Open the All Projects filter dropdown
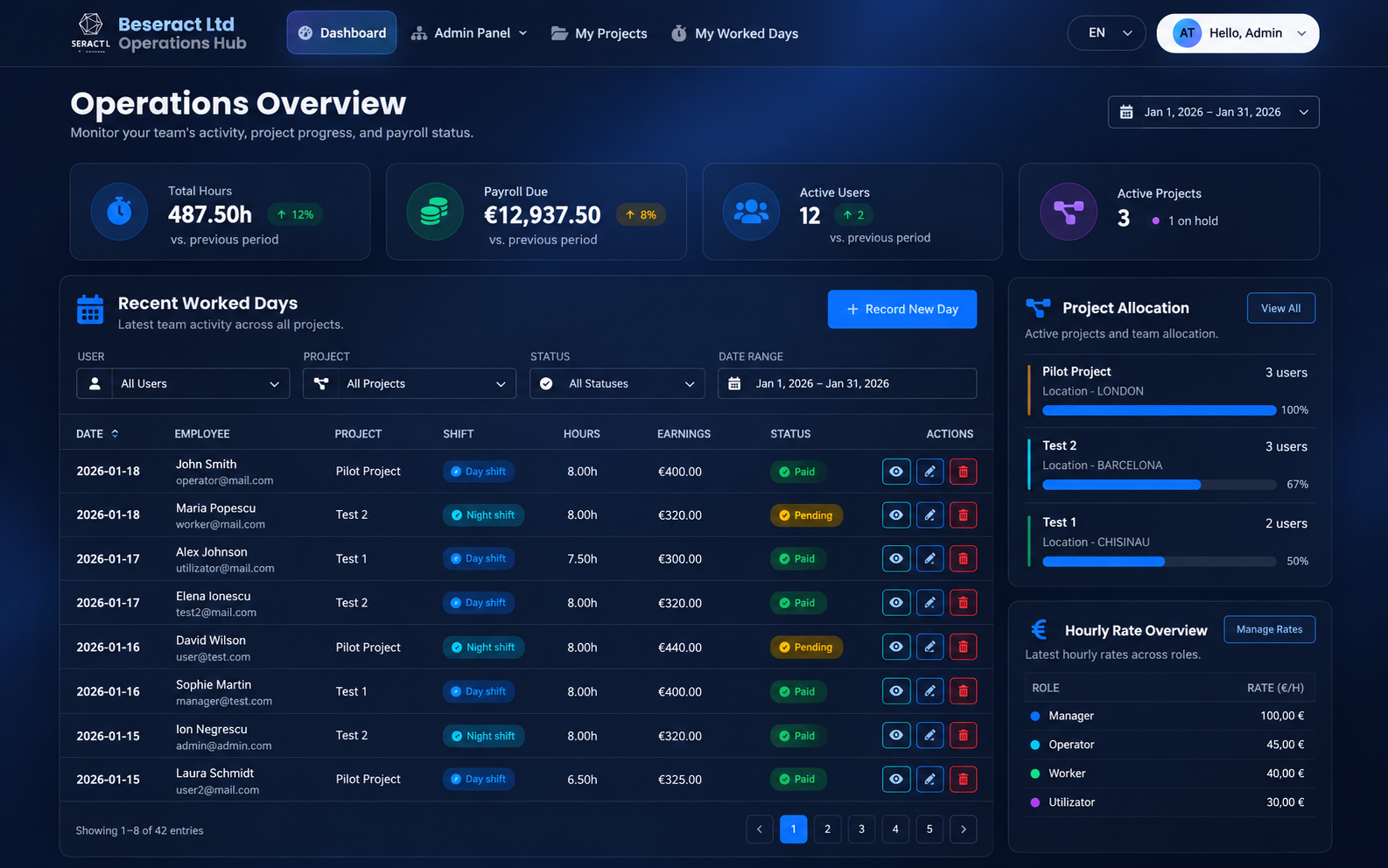 click(409, 383)
